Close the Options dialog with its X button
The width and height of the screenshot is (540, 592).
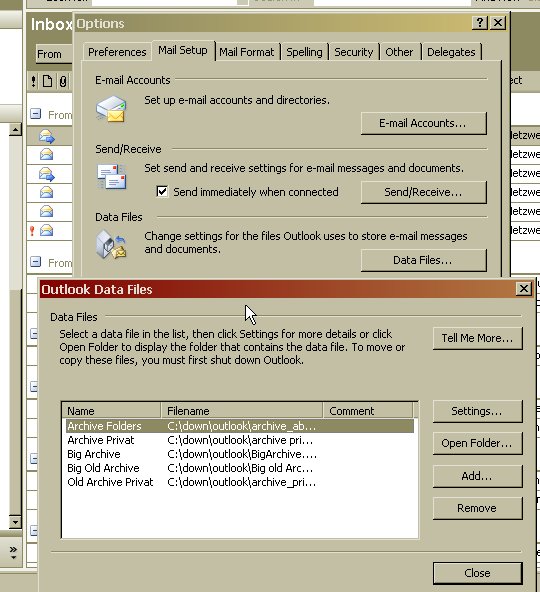[498, 23]
